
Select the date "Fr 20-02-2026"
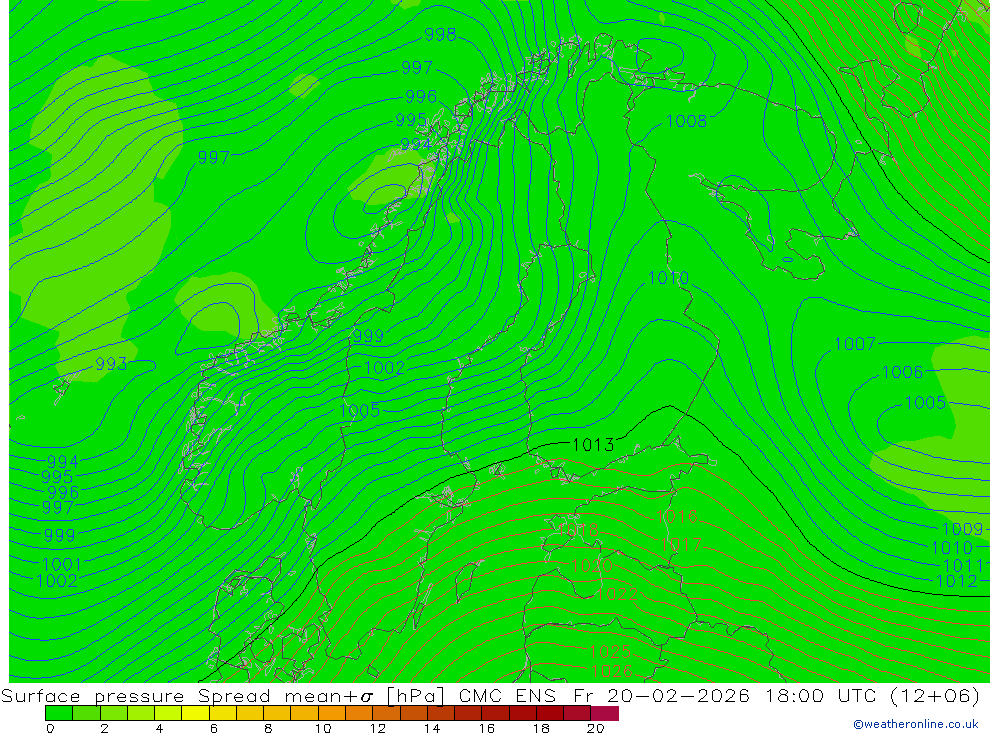coord(661,696)
